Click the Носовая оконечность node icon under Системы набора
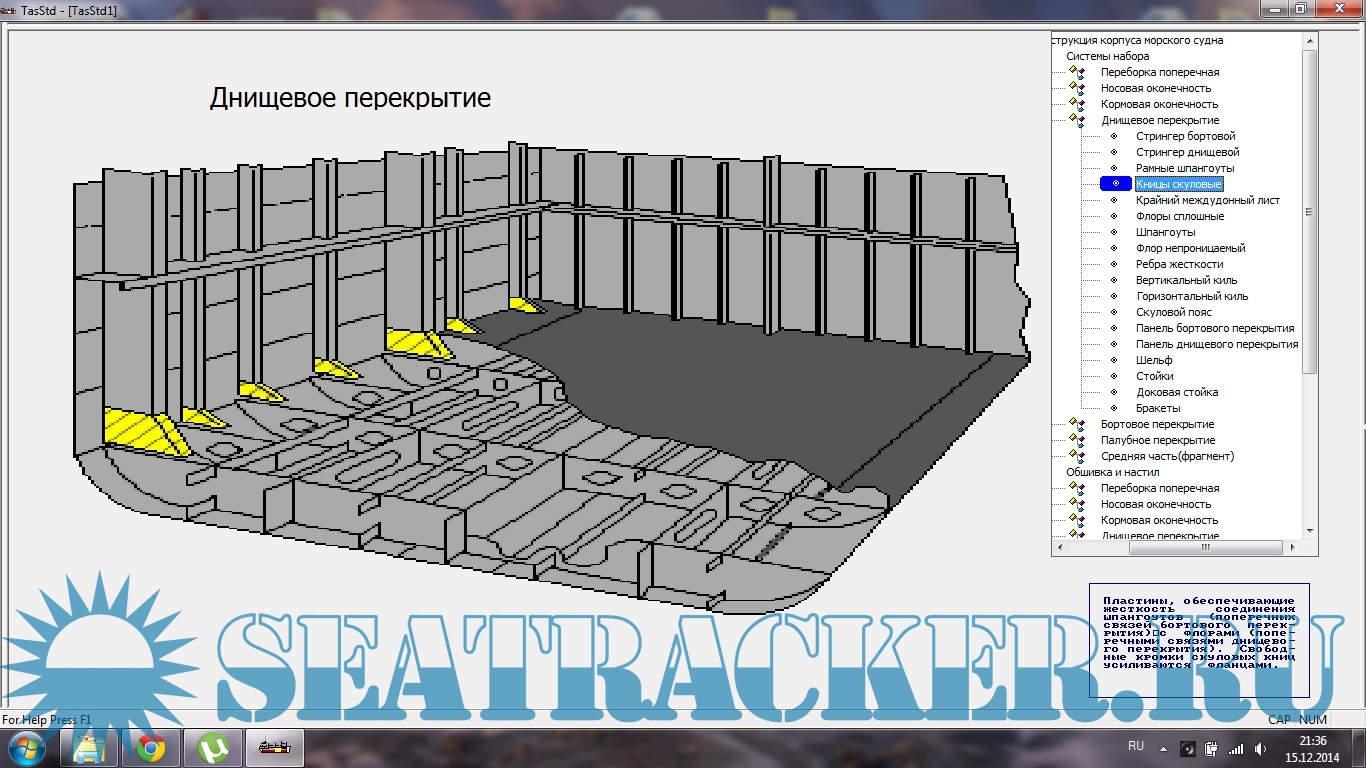Viewport: 1366px width, 768px height. point(1077,89)
